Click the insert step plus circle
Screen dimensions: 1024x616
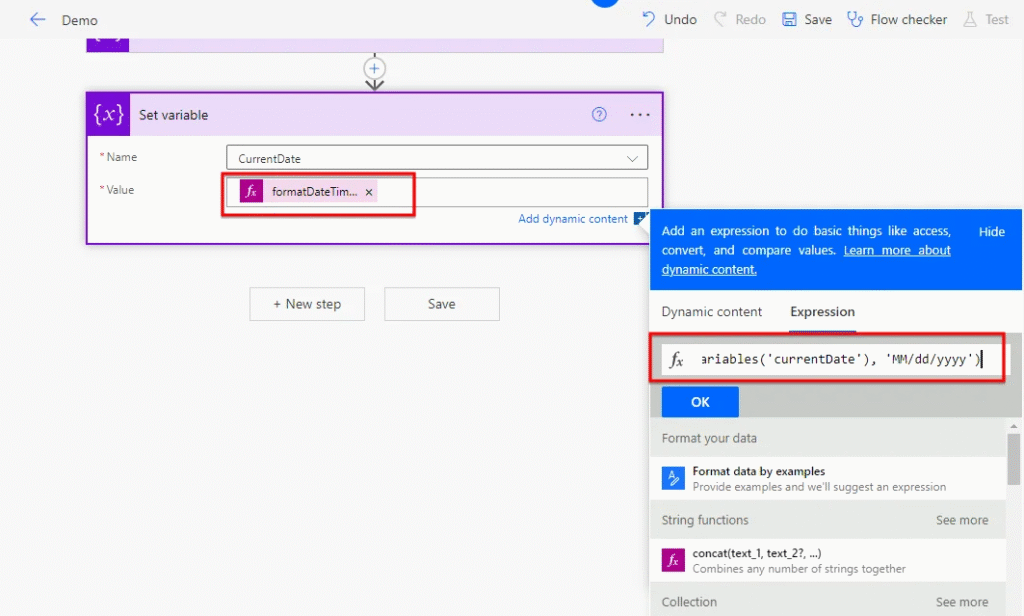[375, 68]
